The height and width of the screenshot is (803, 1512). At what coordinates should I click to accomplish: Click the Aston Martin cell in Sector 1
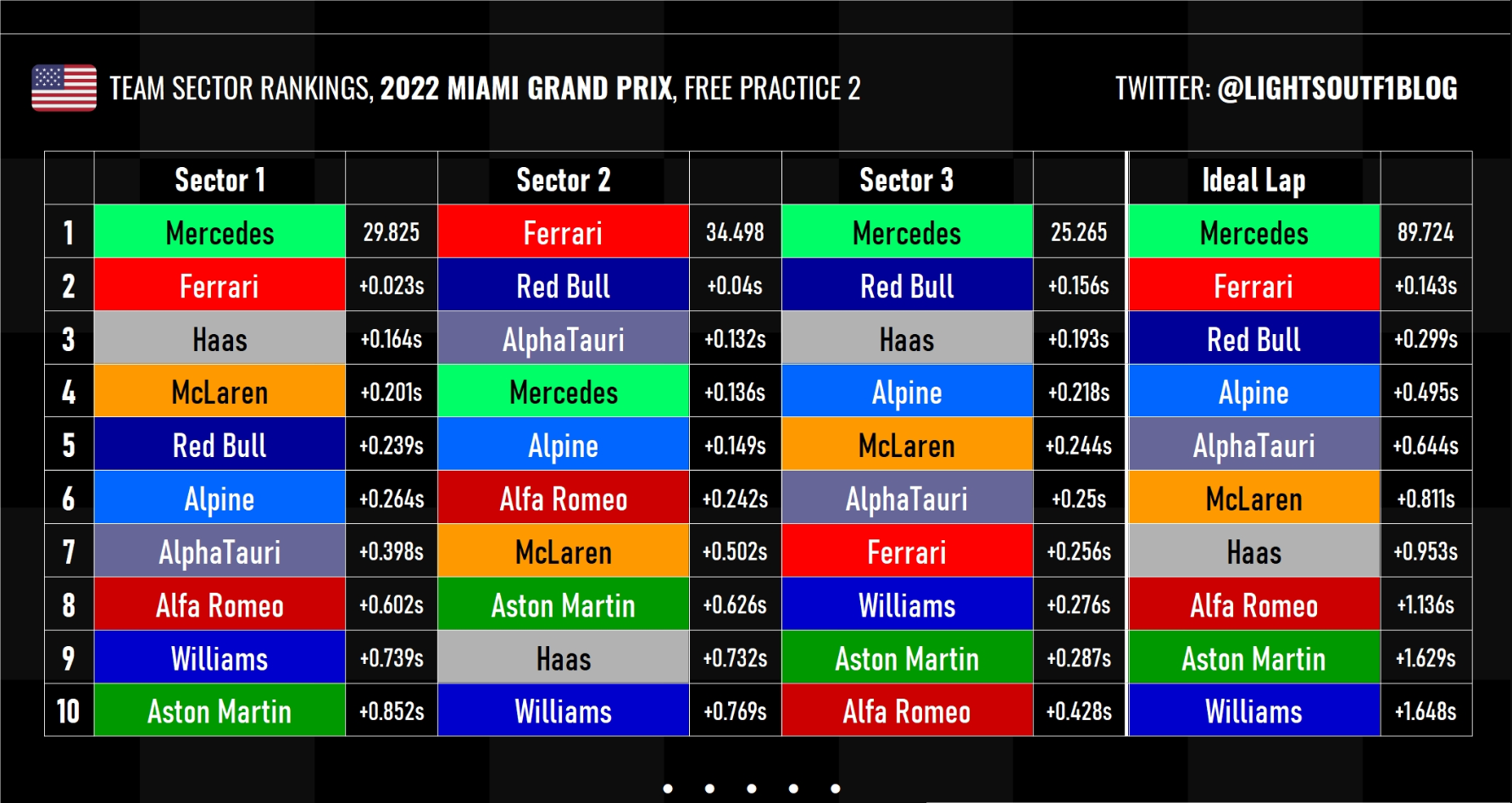click(x=220, y=711)
